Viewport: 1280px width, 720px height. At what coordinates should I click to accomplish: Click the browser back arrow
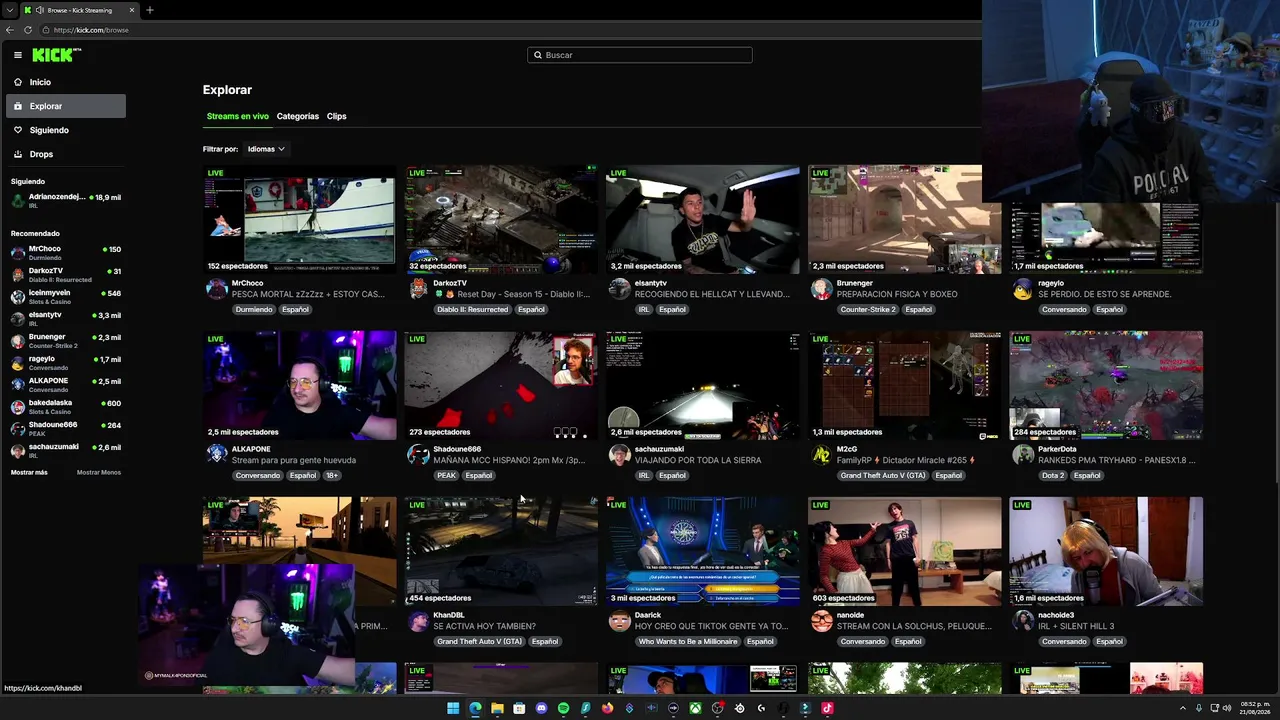[x=10, y=30]
